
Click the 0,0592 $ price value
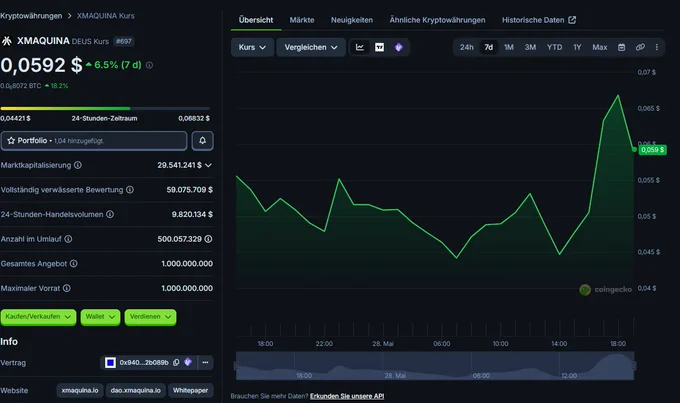coord(42,65)
